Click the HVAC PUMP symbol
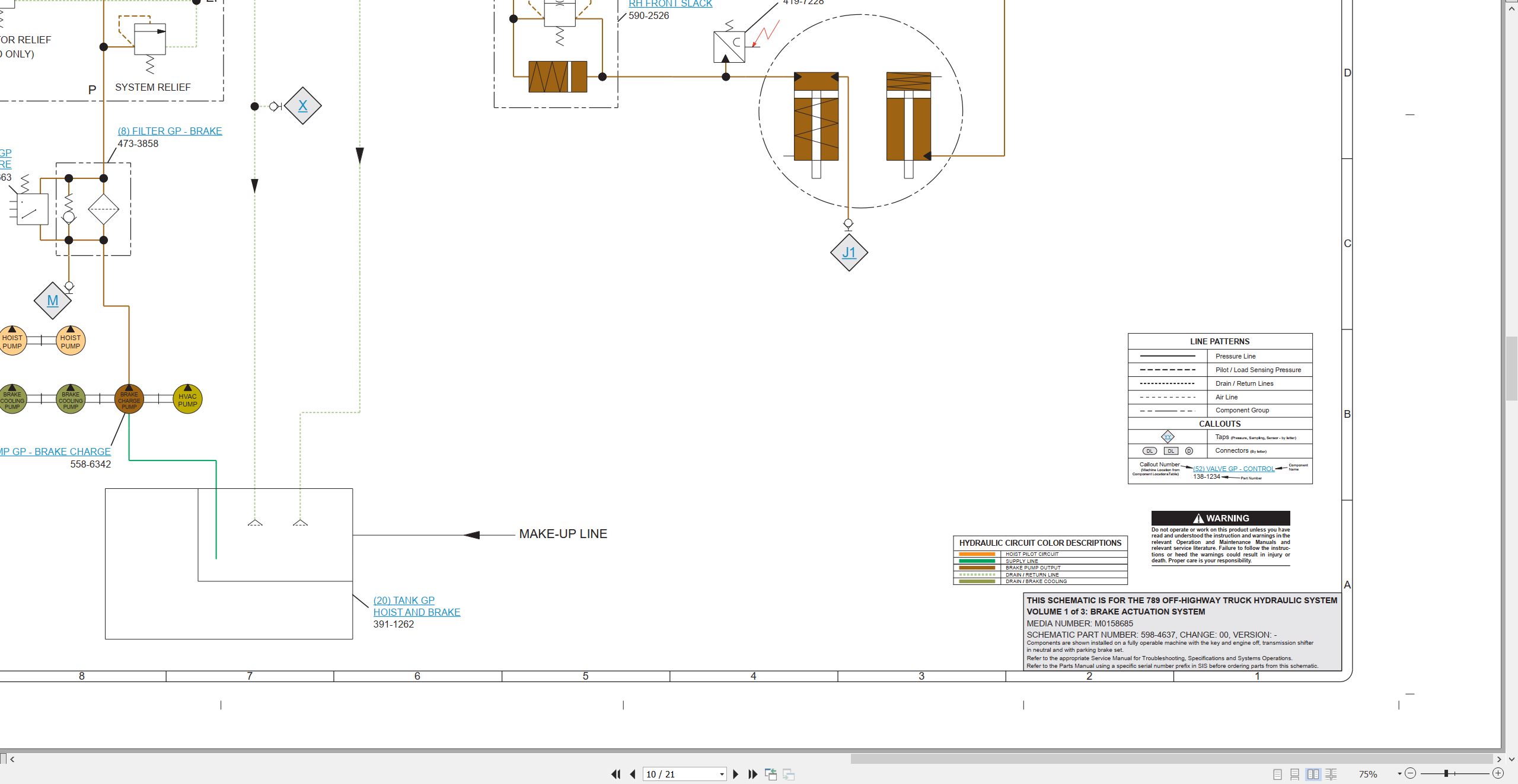The height and width of the screenshot is (784, 1518). coord(187,399)
